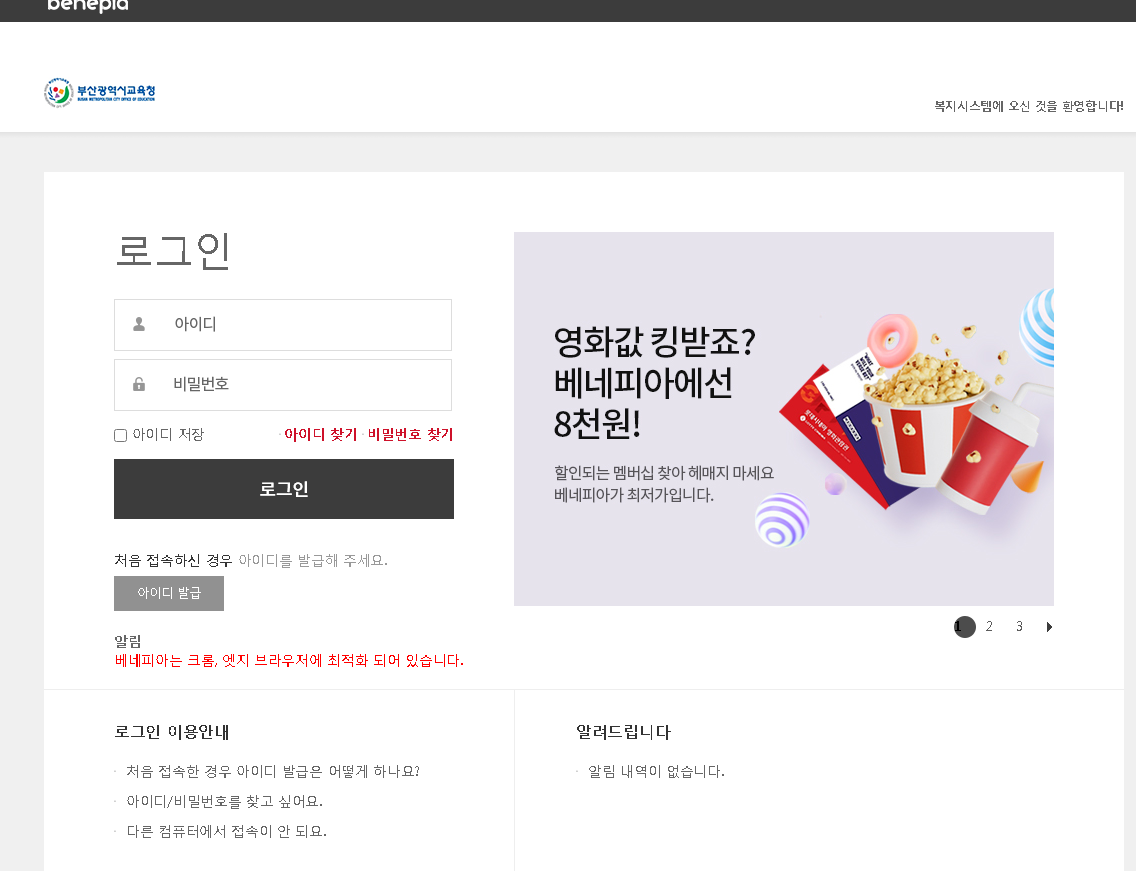Image resolution: width=1136 pixels, height=871 pixels.
Task: Advance the banner using the right arrow
Action: pos(1049,627)
